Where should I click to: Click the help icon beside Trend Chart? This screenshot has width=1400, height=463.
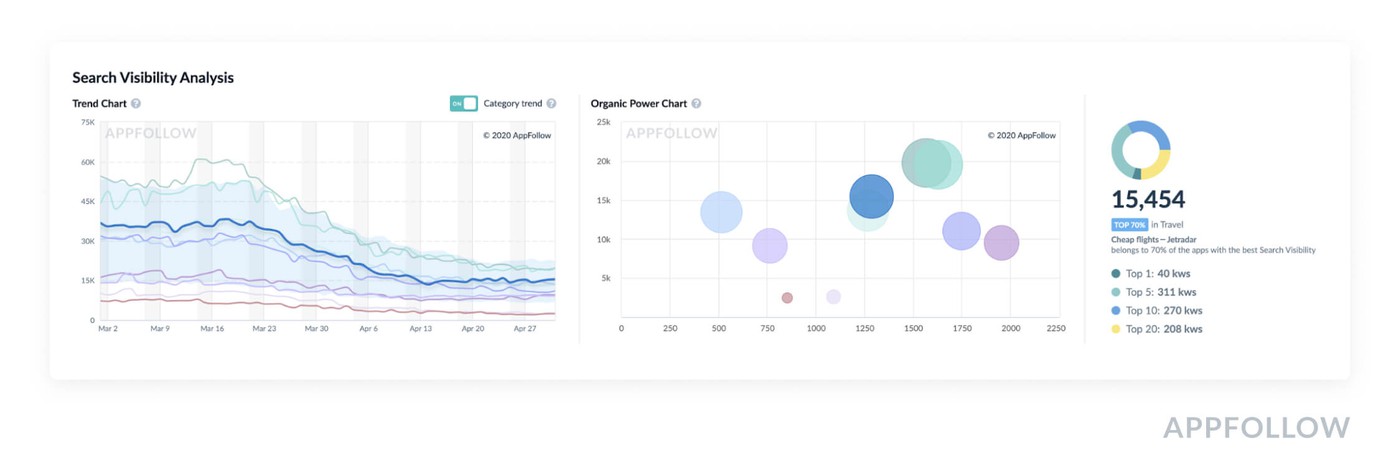pyautogui.click(x=136, y=103)
